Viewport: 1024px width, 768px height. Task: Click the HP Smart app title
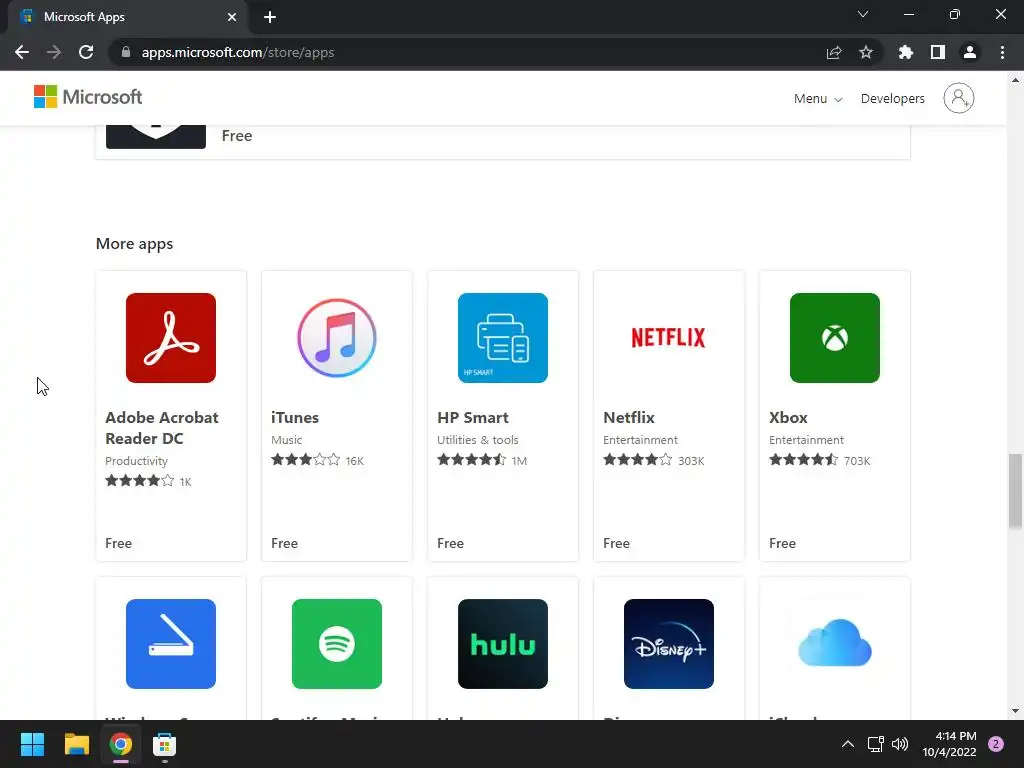tap(472, 417)
